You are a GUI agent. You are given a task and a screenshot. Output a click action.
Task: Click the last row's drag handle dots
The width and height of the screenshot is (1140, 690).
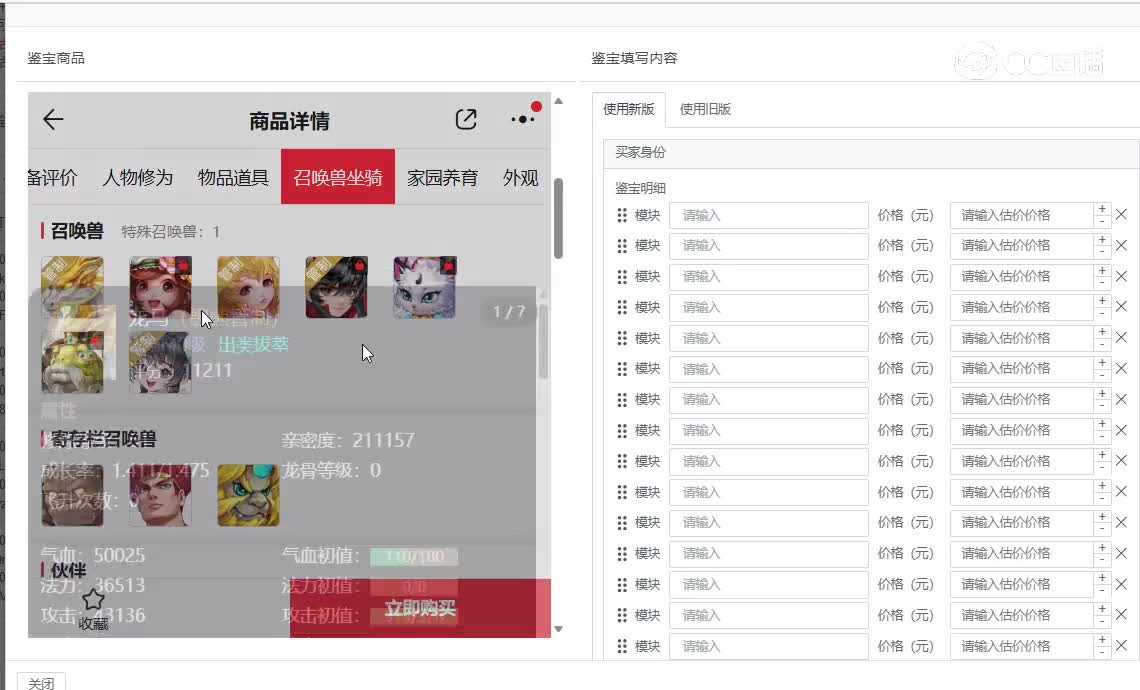point(622,646)
